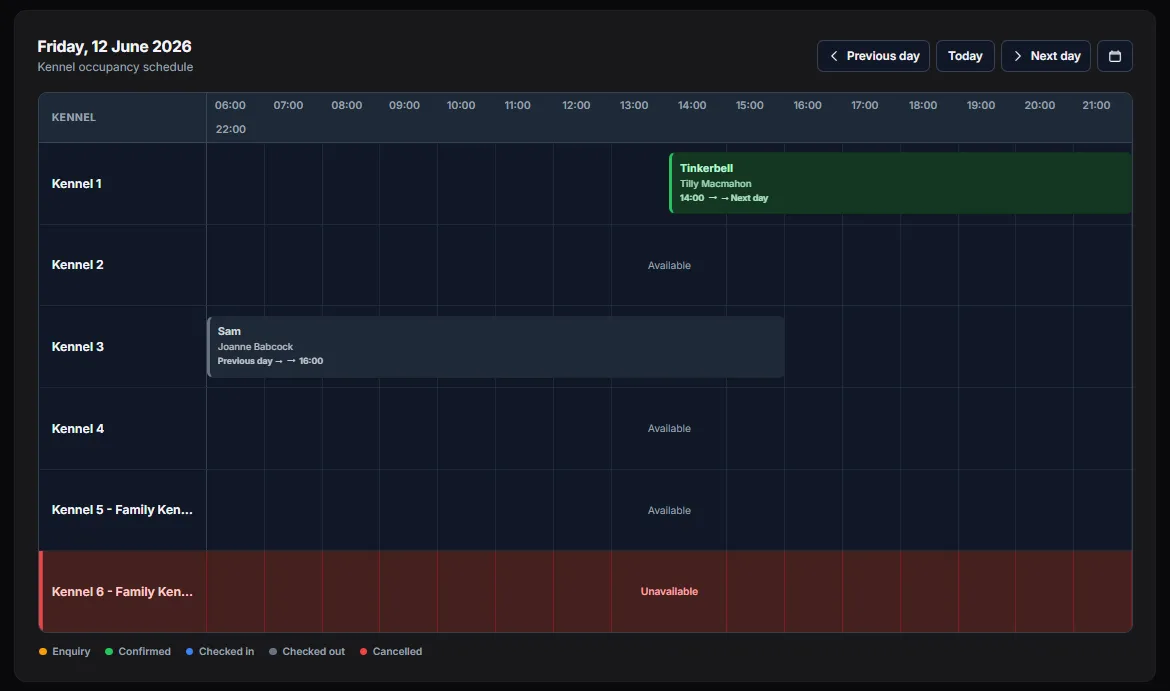Click the 06:00 time column header
Viewport: 1170px width, 691px height.
[x=230, y=105]
